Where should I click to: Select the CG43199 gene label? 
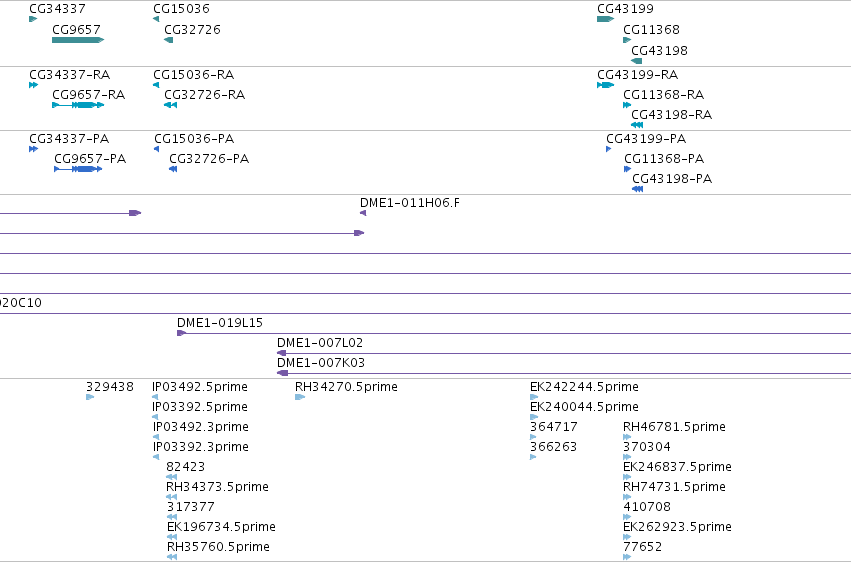(625, 9)
